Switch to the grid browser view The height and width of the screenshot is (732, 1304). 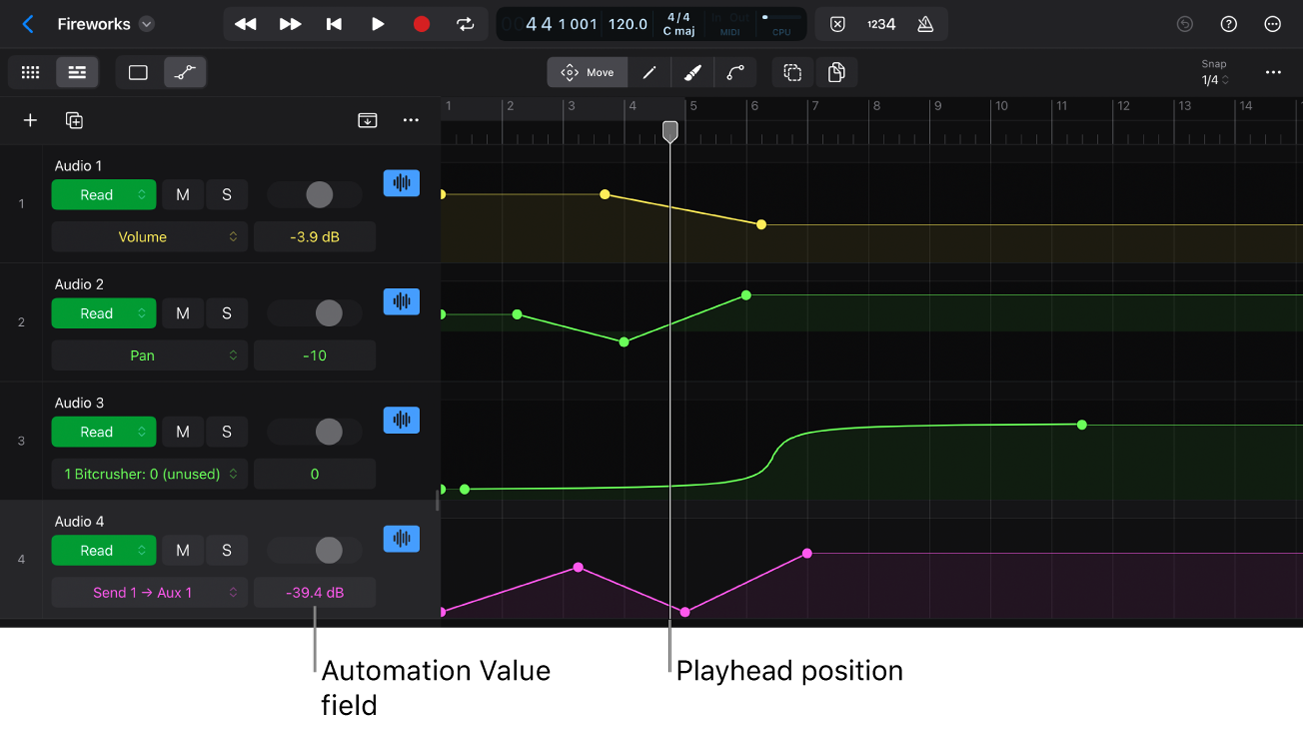pos(31,72)
